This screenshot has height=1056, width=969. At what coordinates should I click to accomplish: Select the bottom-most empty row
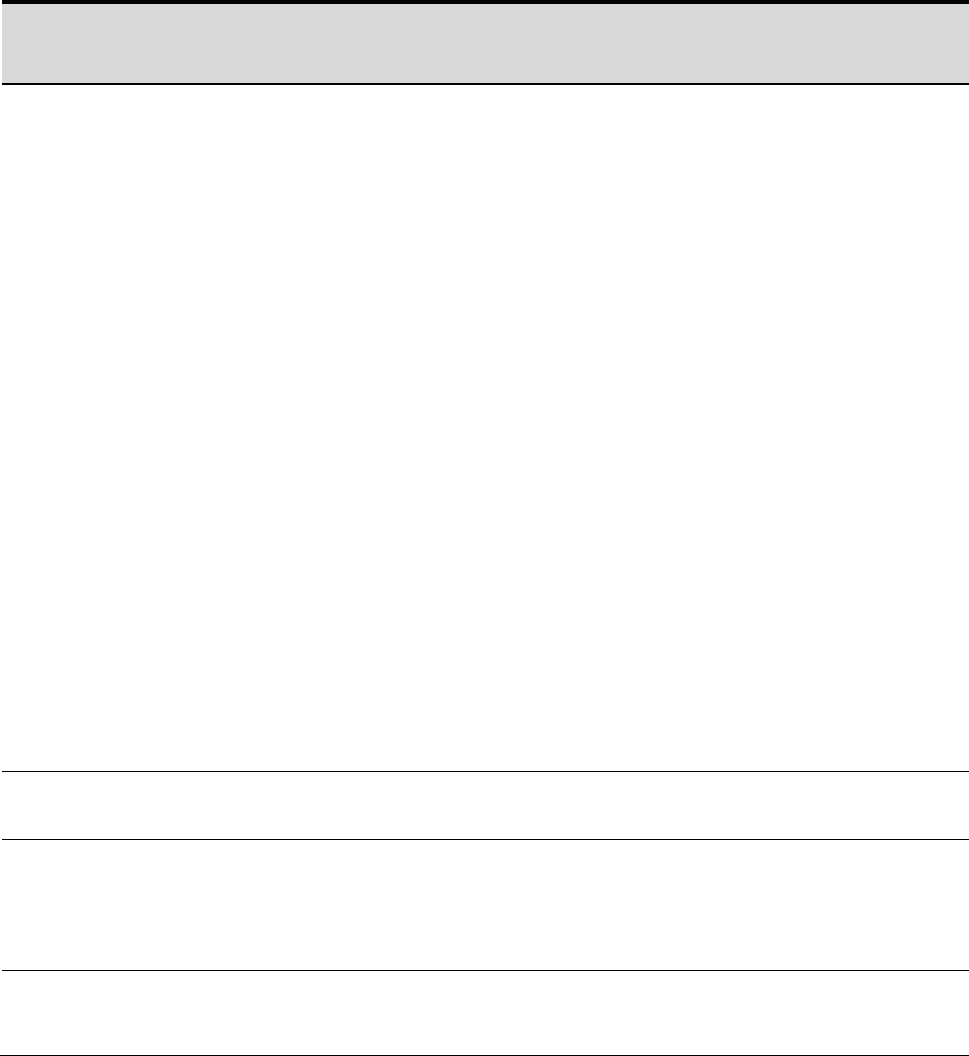click(484, 1012)
